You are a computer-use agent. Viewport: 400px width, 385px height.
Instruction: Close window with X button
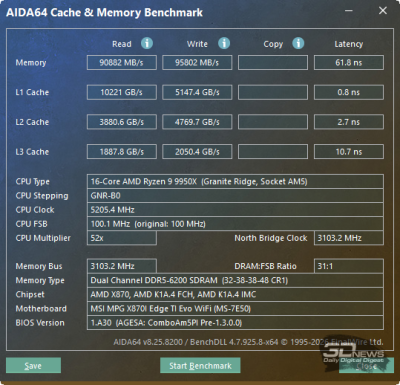pyautogui.click(x=383, y=11)
